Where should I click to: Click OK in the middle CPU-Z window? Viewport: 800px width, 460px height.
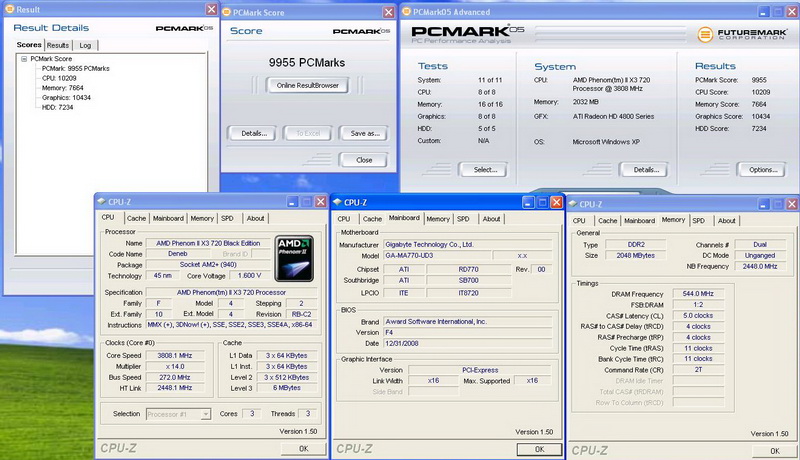point(539,449)
